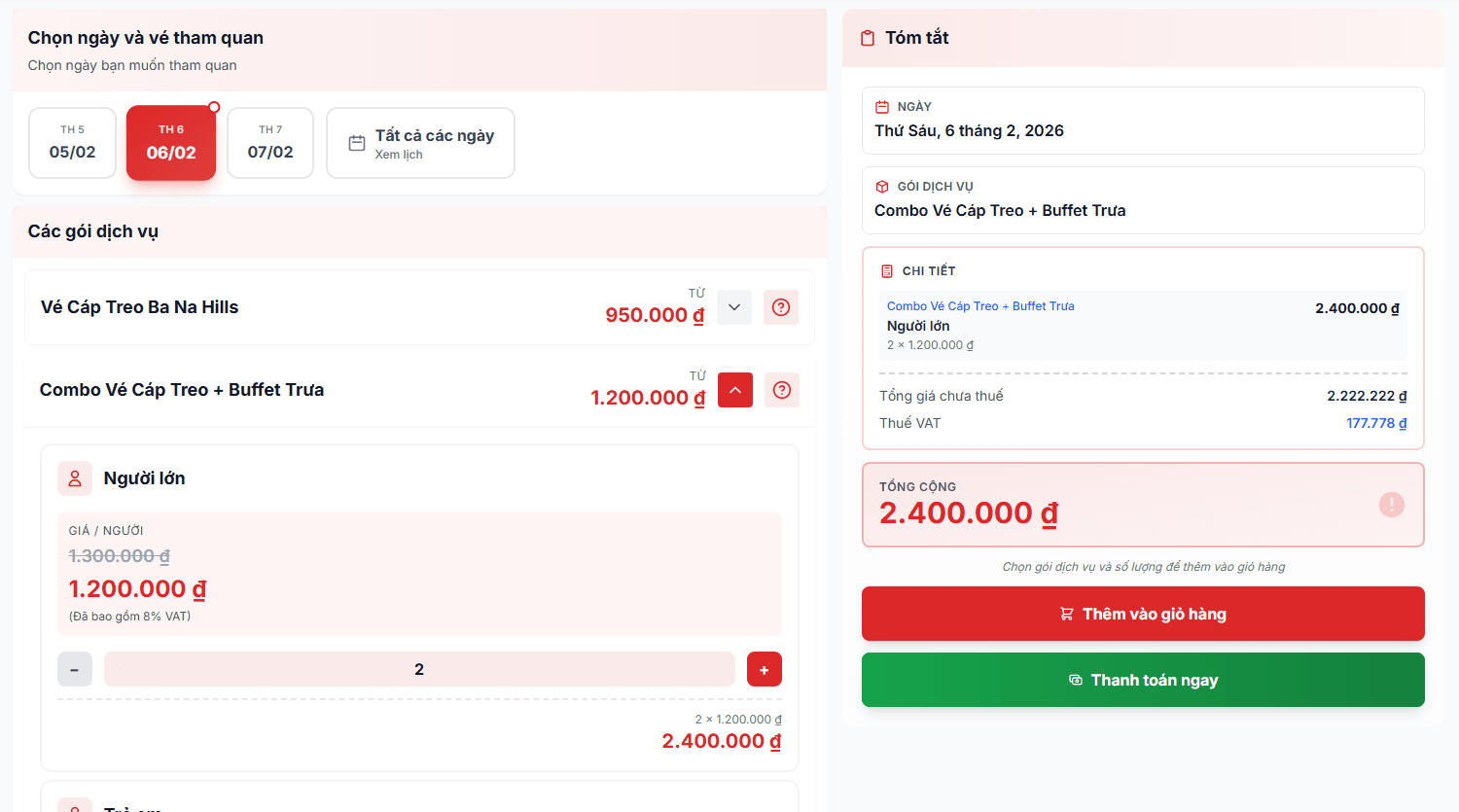Select the TH 6 06/02 date tab
The width and height of the screenshot is (1459, 812).
point(171,143)
